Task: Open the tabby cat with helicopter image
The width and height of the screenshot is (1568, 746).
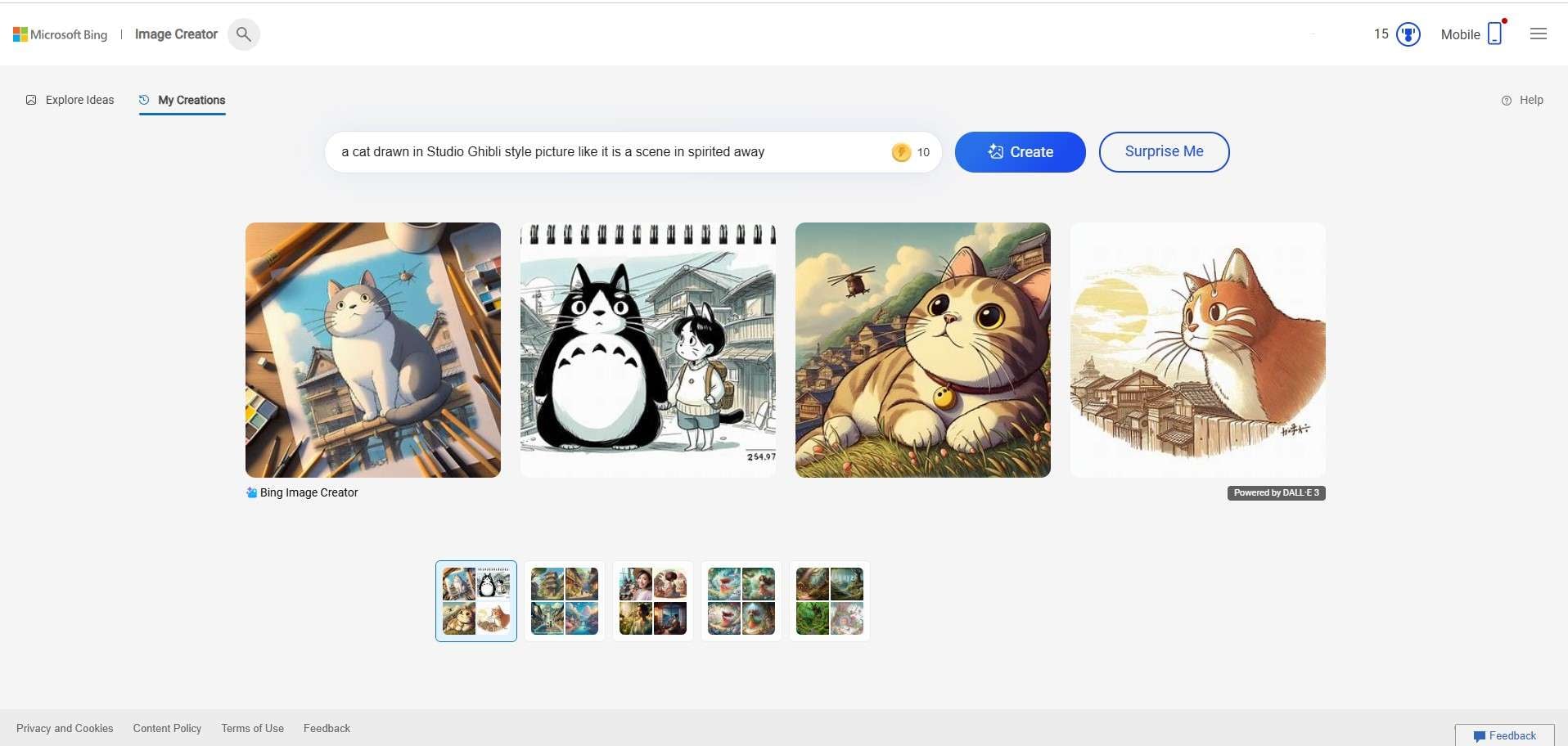Action: point(923,350)
